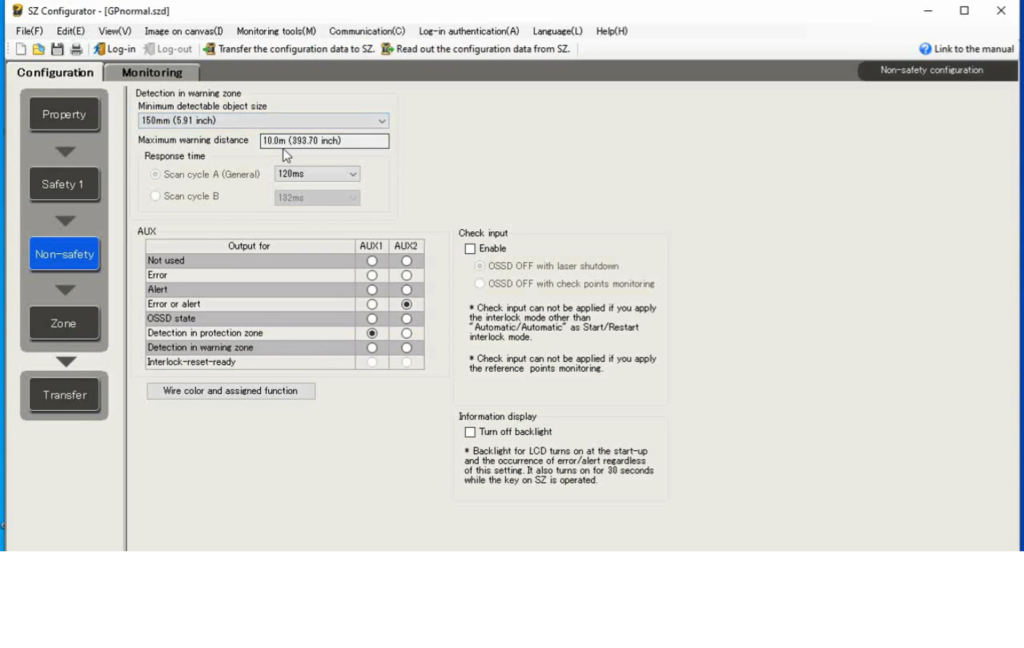The image size is (1024, 648).
Task: Click the New file icon in toolbar
Action: (x=21, y=49)
